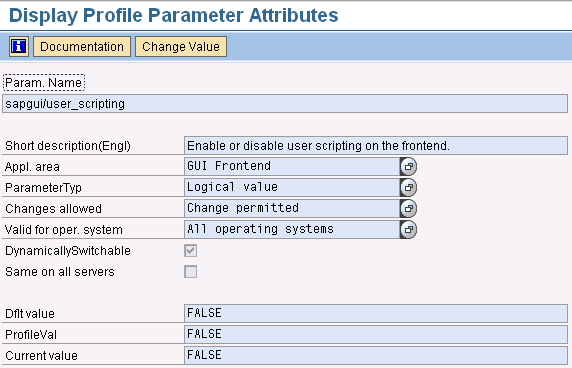572x368 pixels.
Task: Toggle the DynamicallySwitchable checkbox
Action: 191,251
